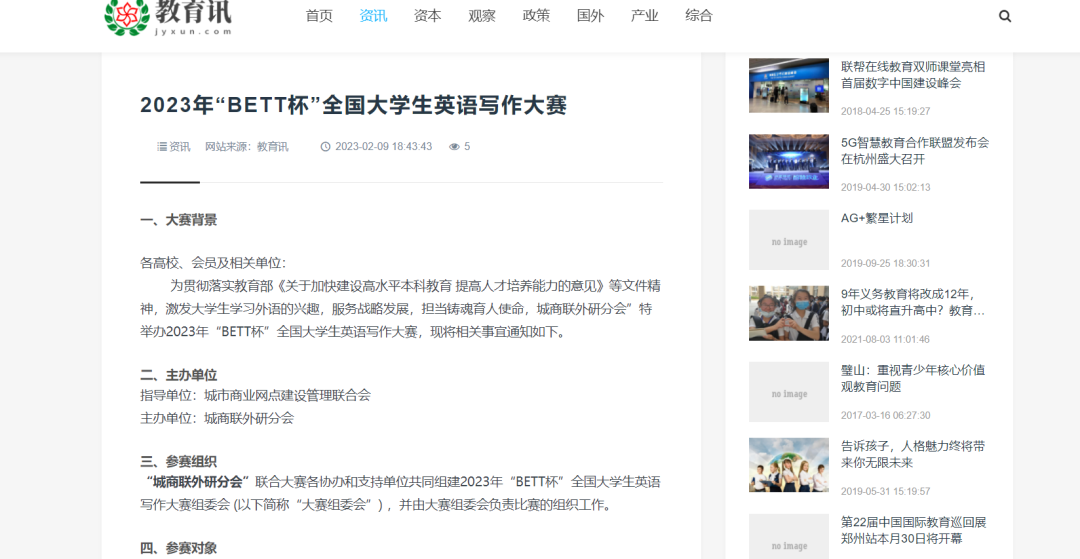Open the 观察 navigation item
Viewport: 1080px width, 559px height.
click(482, 16)
